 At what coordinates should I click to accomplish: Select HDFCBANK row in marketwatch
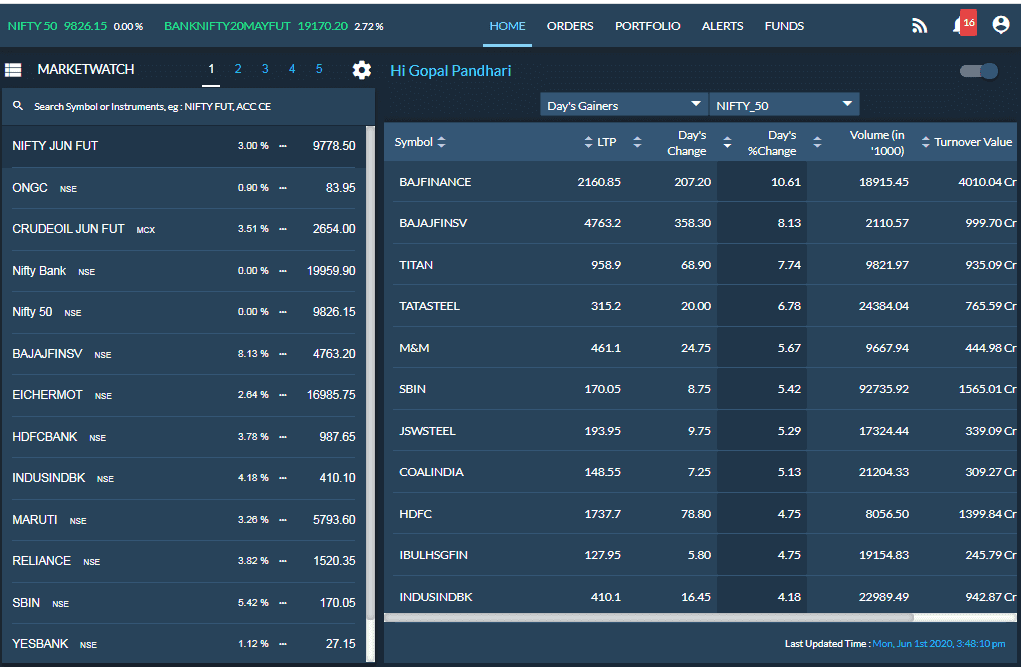184,436
